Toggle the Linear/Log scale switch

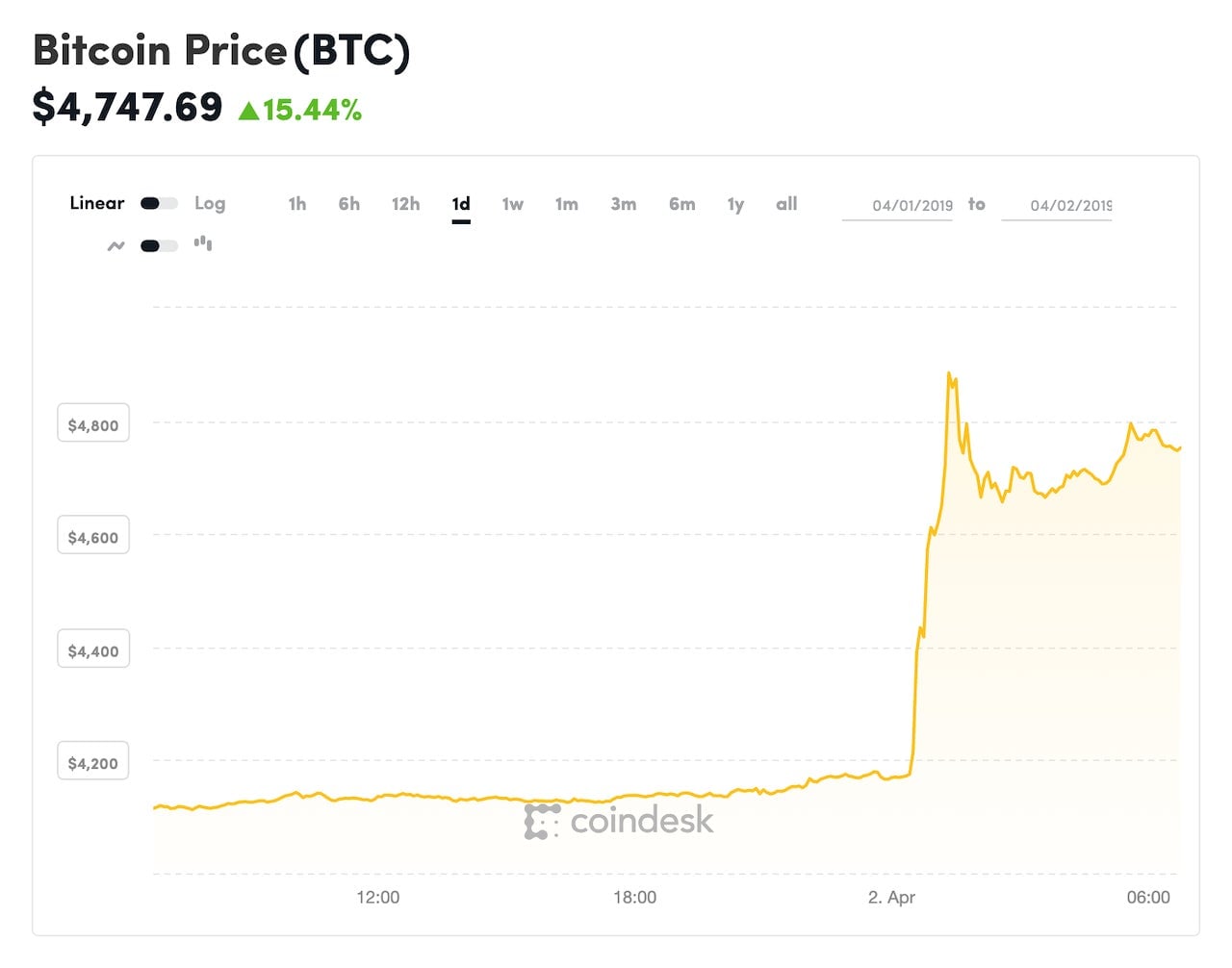click(159, 203)
